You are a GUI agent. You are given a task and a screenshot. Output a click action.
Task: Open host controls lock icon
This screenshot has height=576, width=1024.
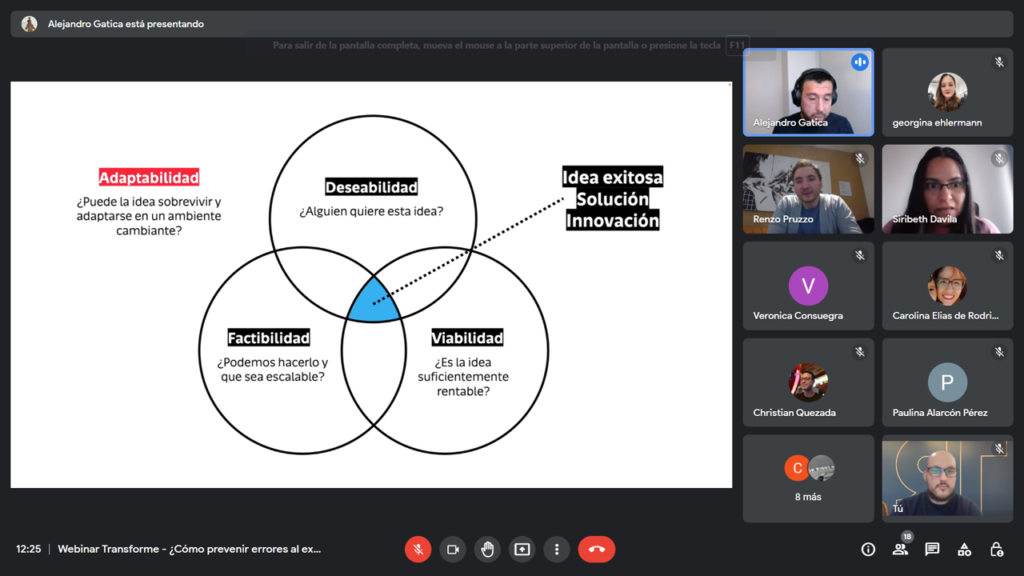996,549
